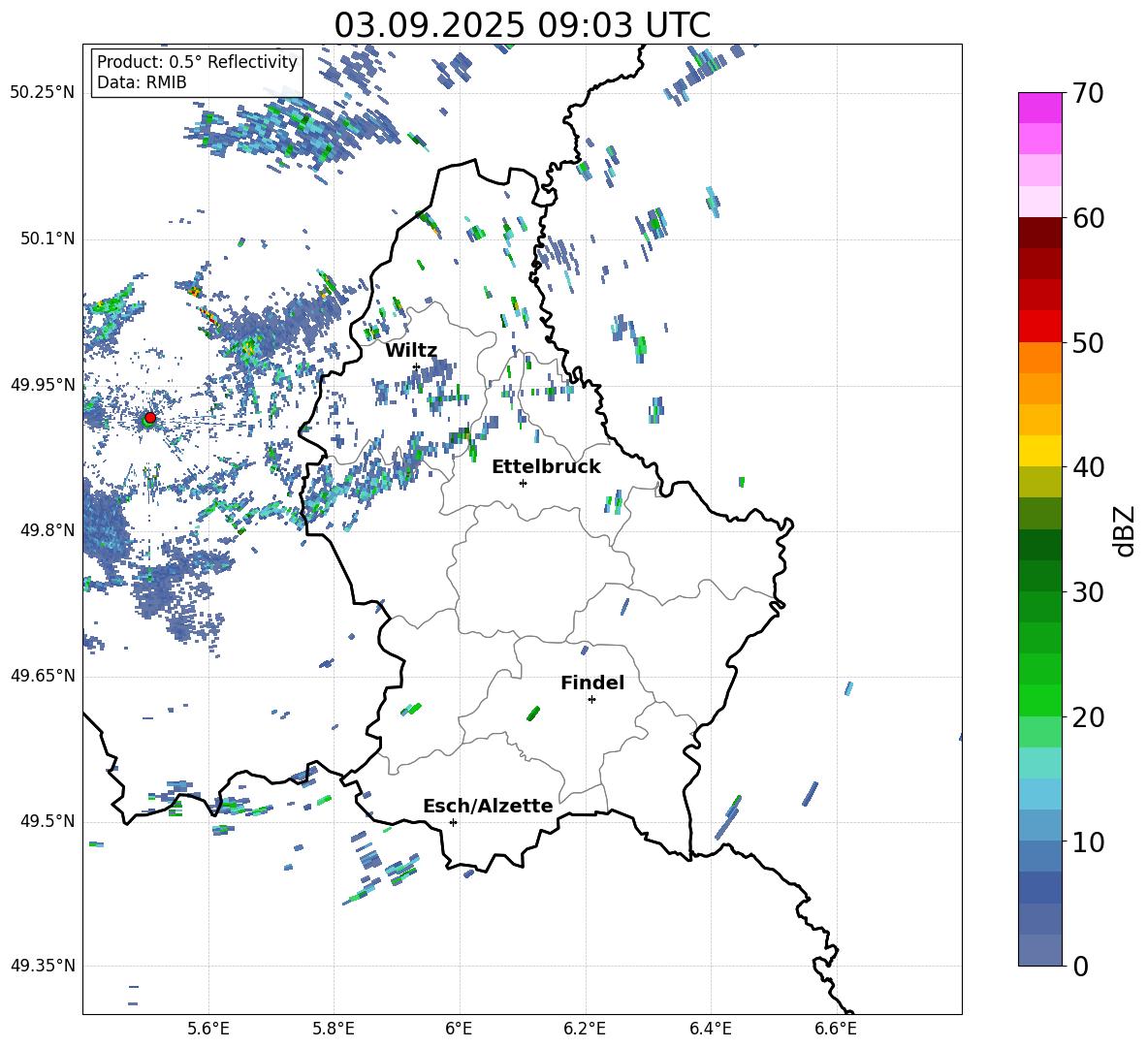Click the 6°E longitude label

point(459,1029)
